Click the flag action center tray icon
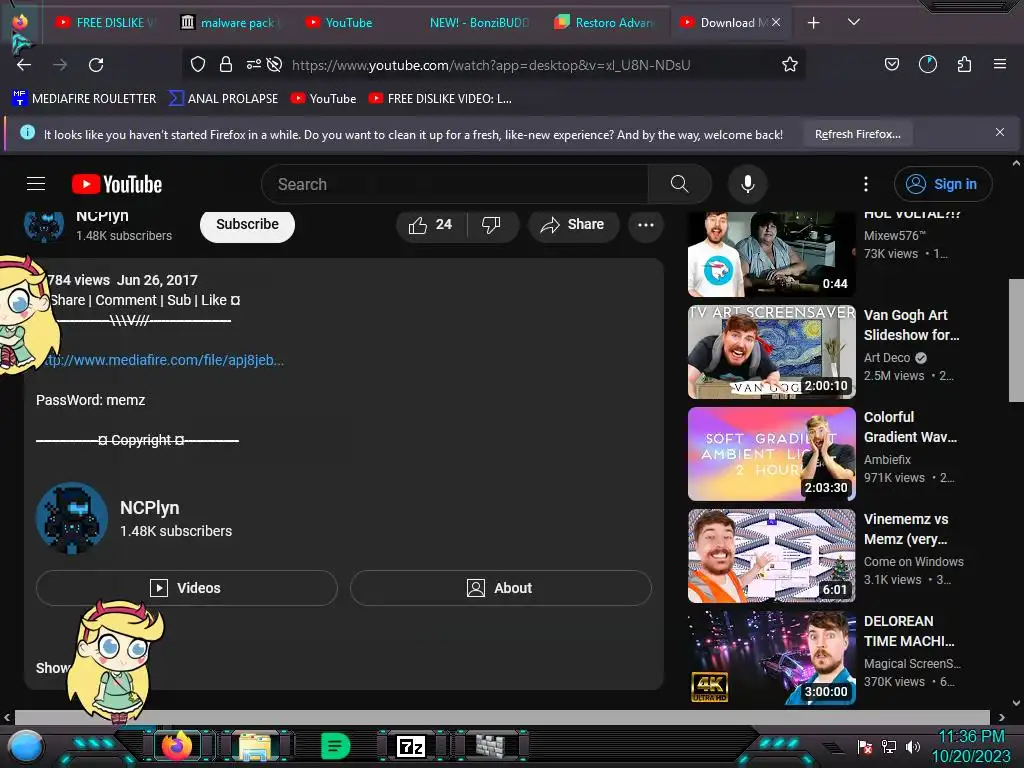This screenshot has height=768, width=1024. (x=865, y=746)
